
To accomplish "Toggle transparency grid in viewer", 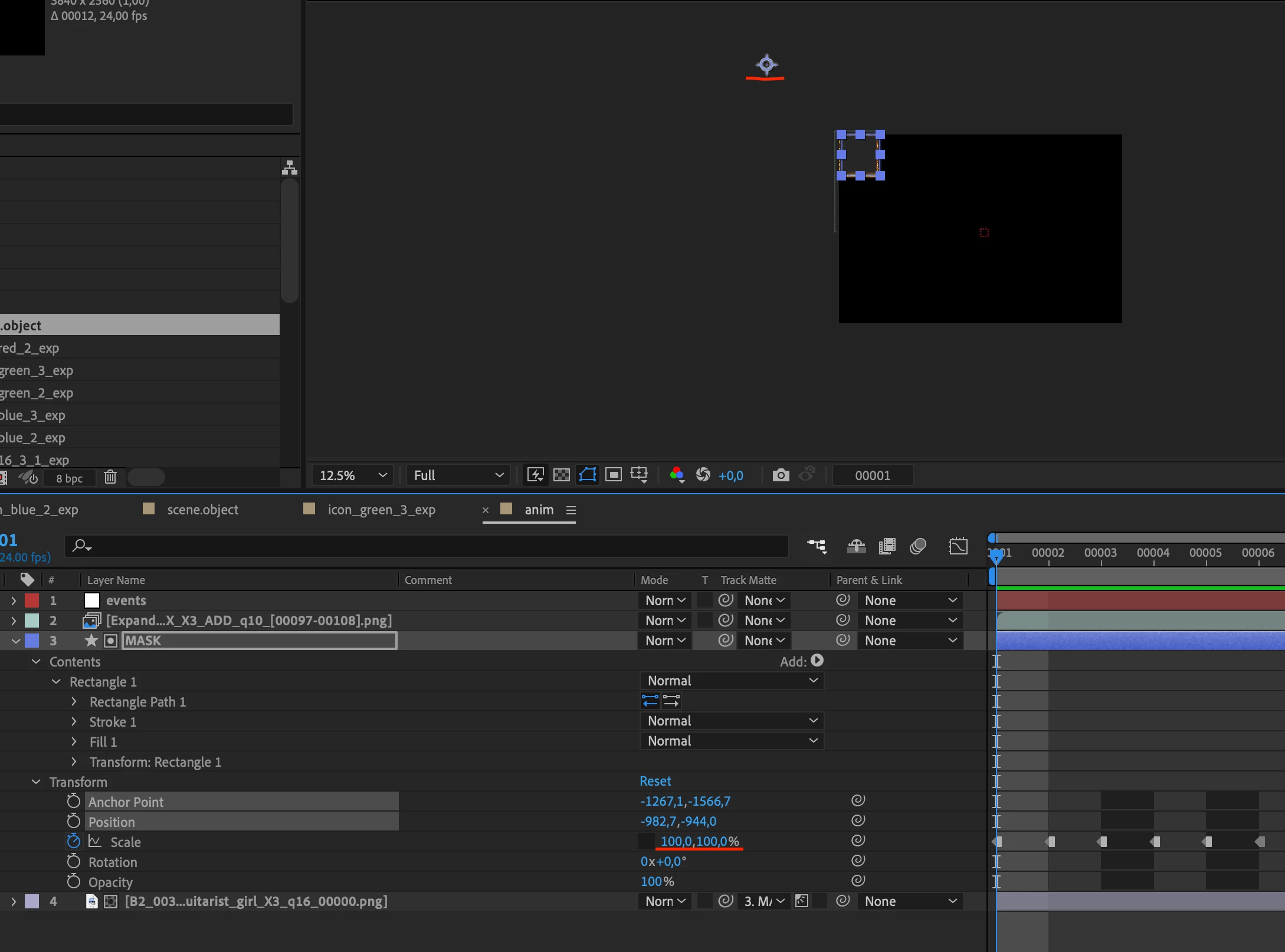I will coord(561,475).
